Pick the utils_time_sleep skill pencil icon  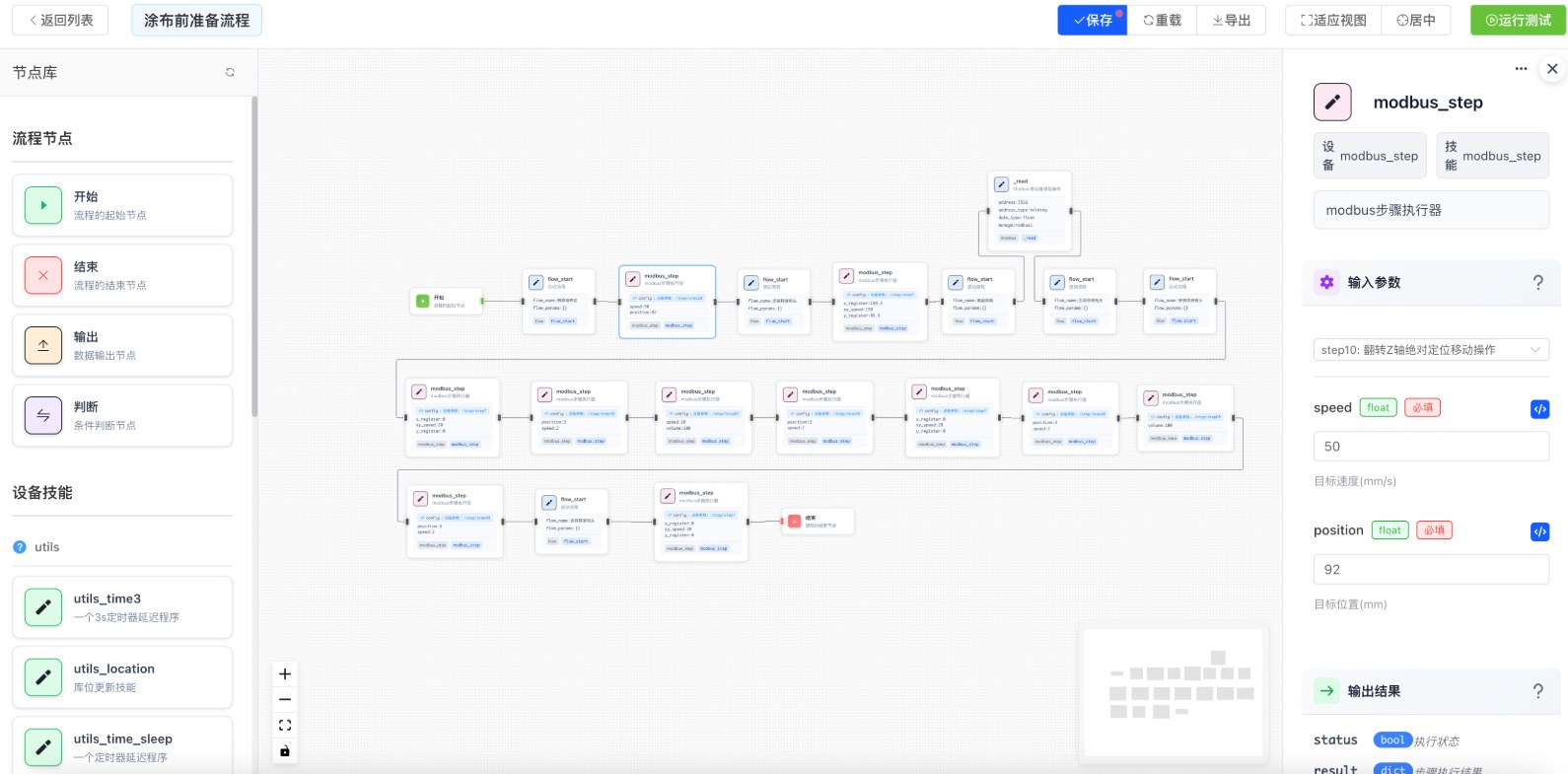[43, 747]
